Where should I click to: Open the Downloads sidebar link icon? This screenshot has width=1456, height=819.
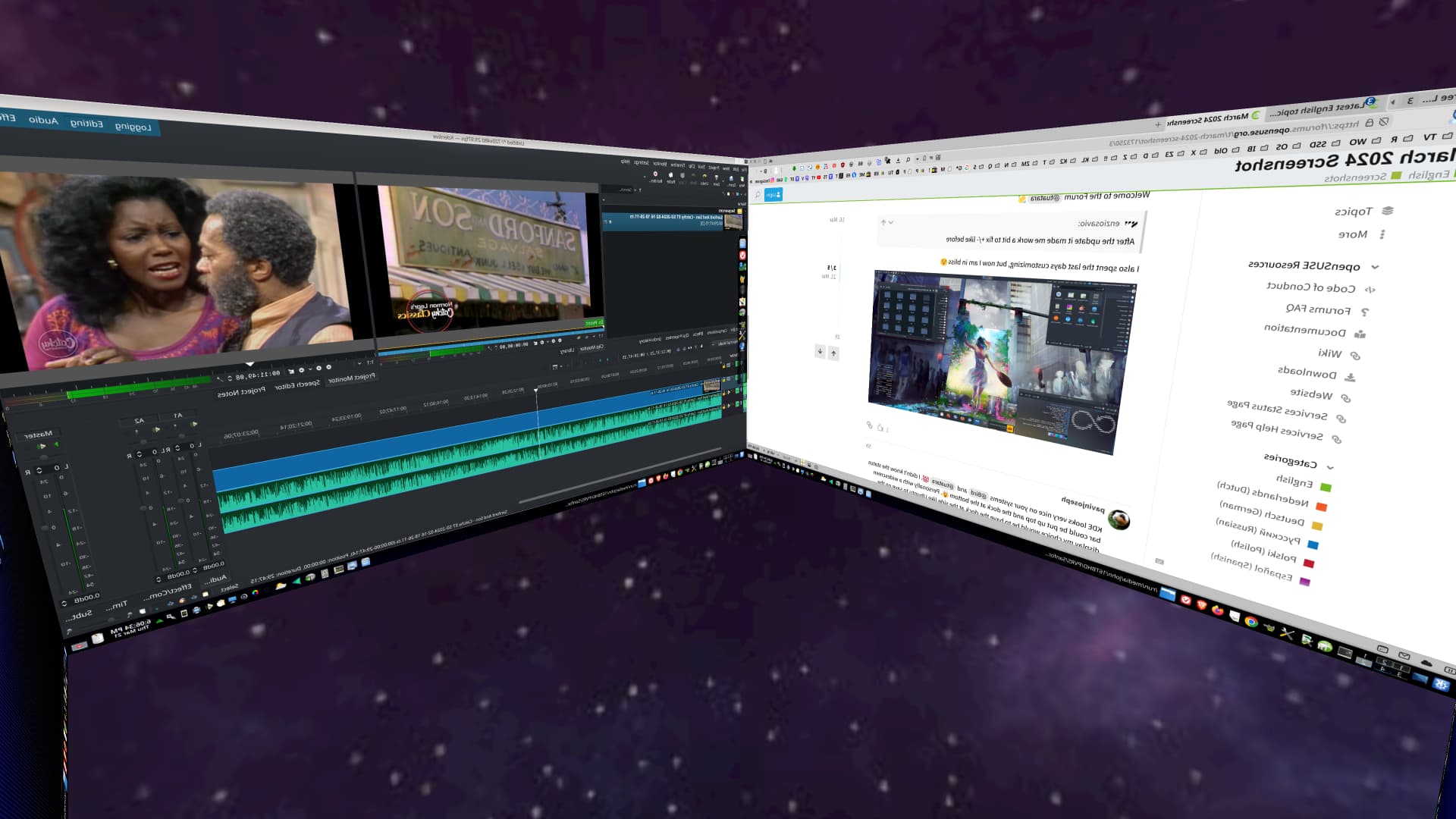point(1350,376)
